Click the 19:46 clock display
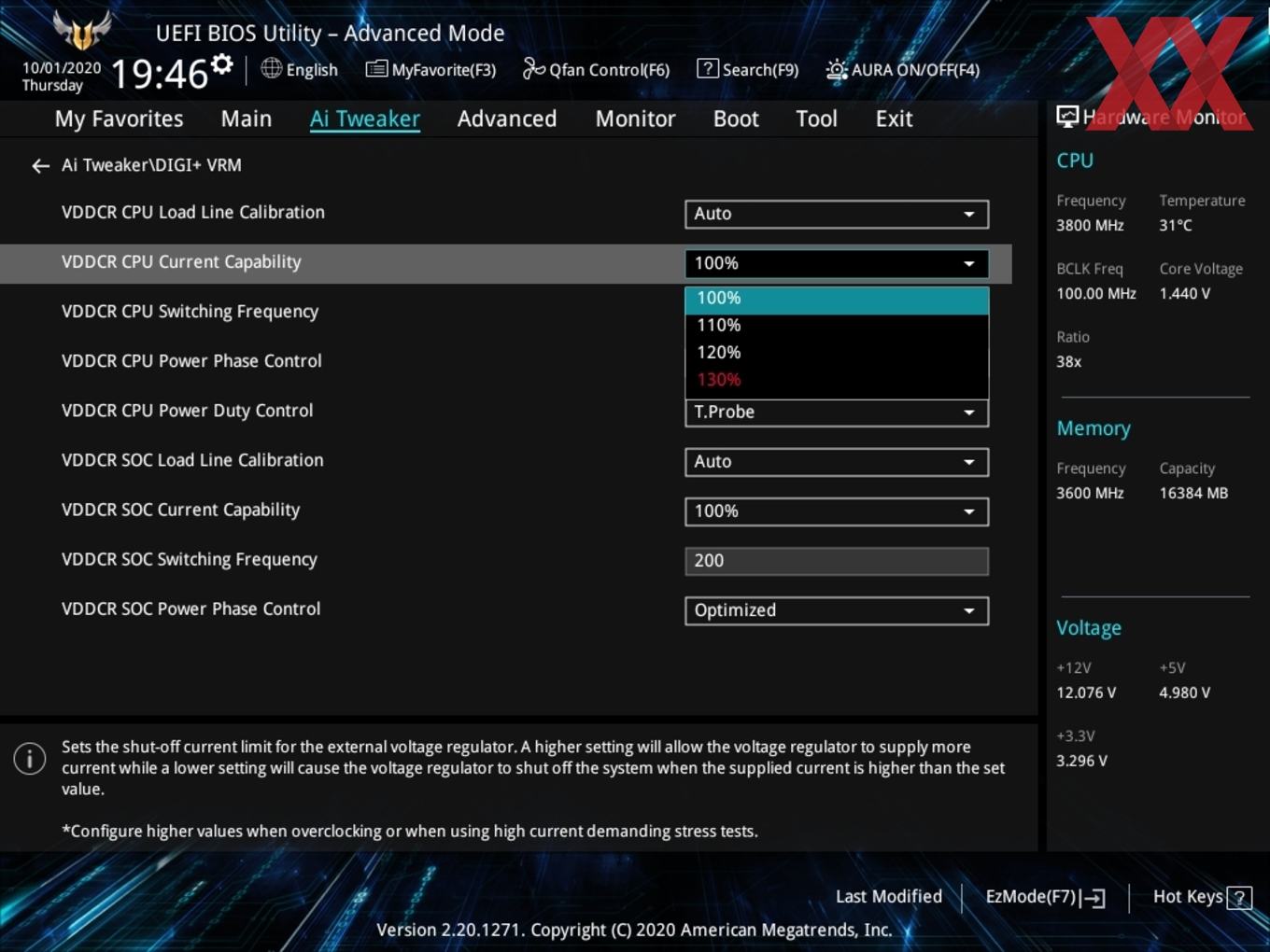The image size is (1270, 952). point(159,74)
